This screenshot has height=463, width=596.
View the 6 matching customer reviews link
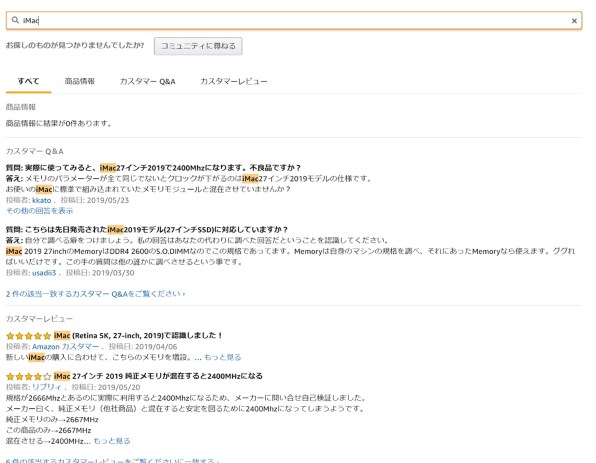[x=113, y=460]
